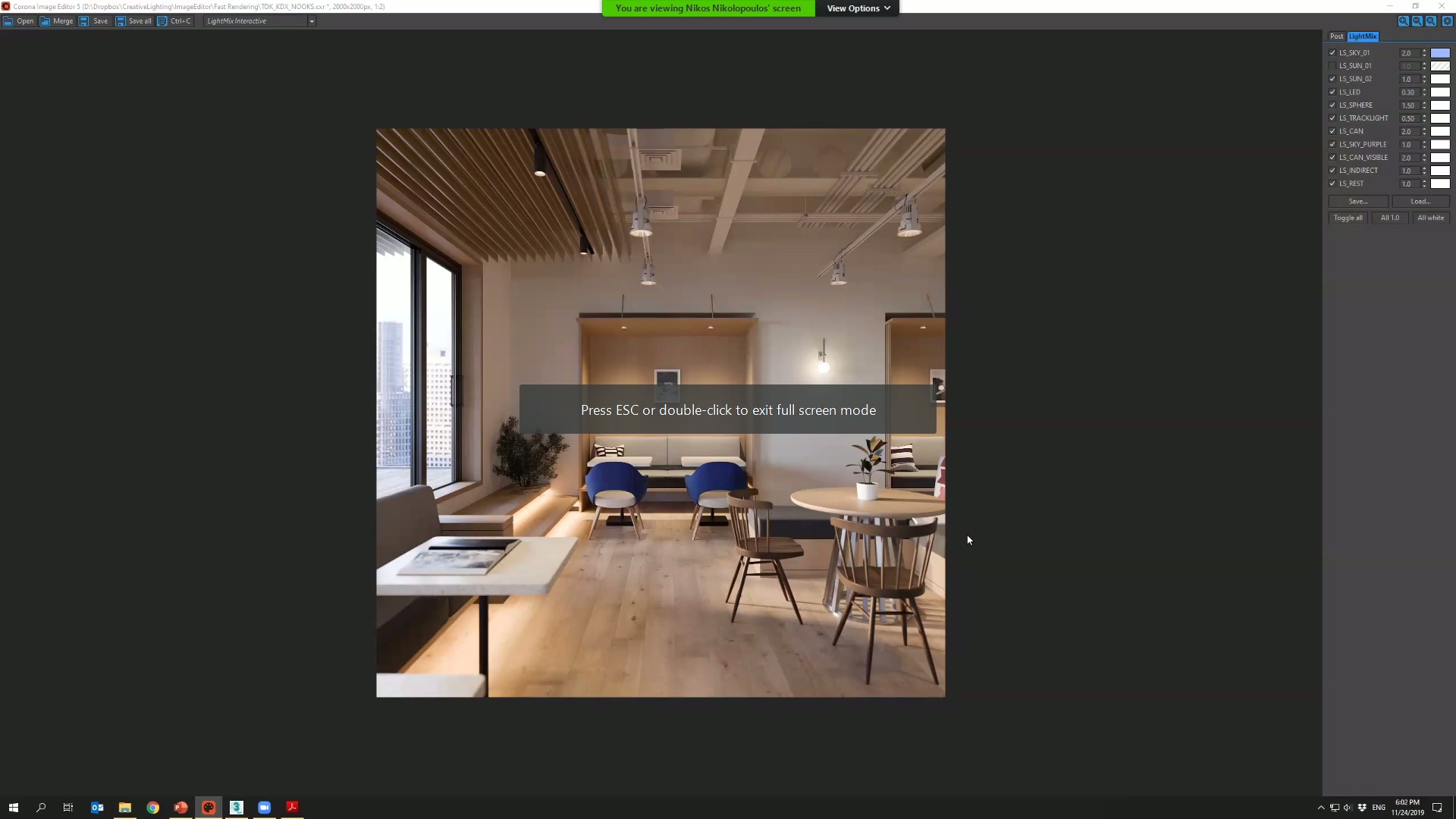Image resolution: width=1456 pixels, height=819 pixels.
Task: Enable the LS_SUN_01 light checkbox
Action: coord(1332,66)
